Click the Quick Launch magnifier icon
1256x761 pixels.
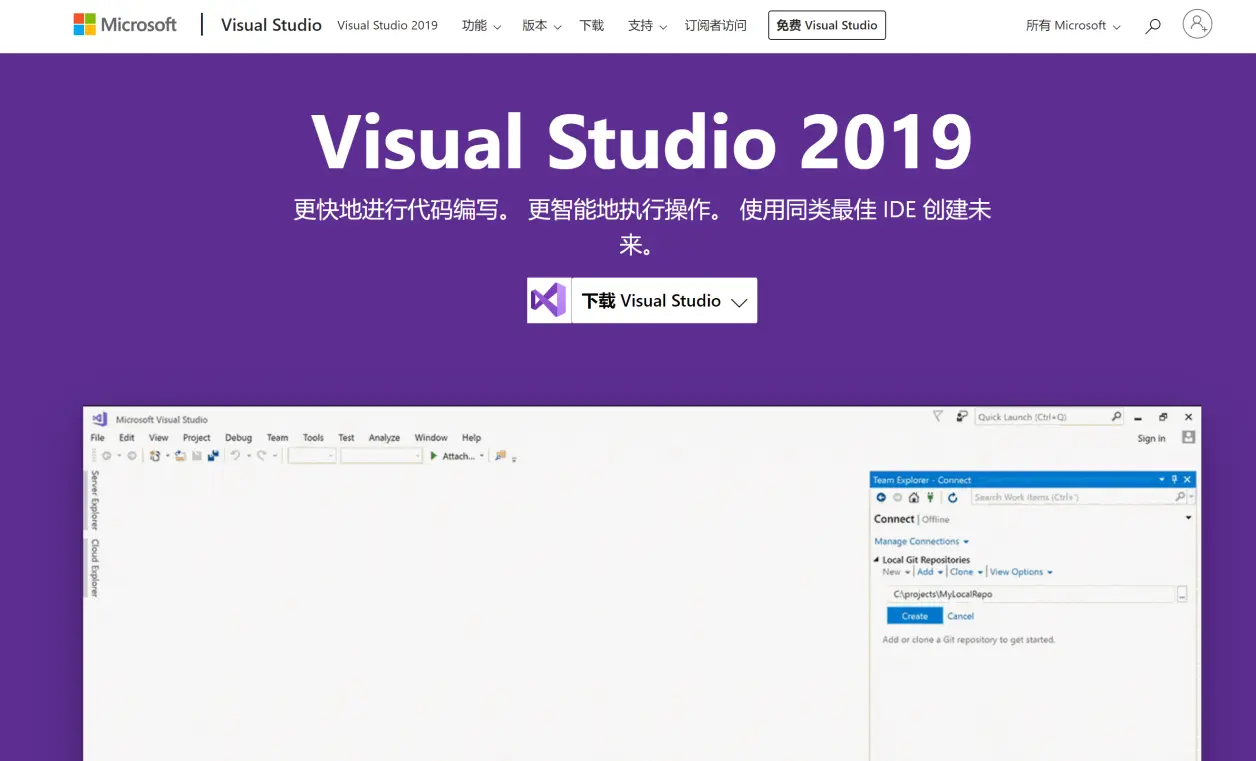(1116, 416)
